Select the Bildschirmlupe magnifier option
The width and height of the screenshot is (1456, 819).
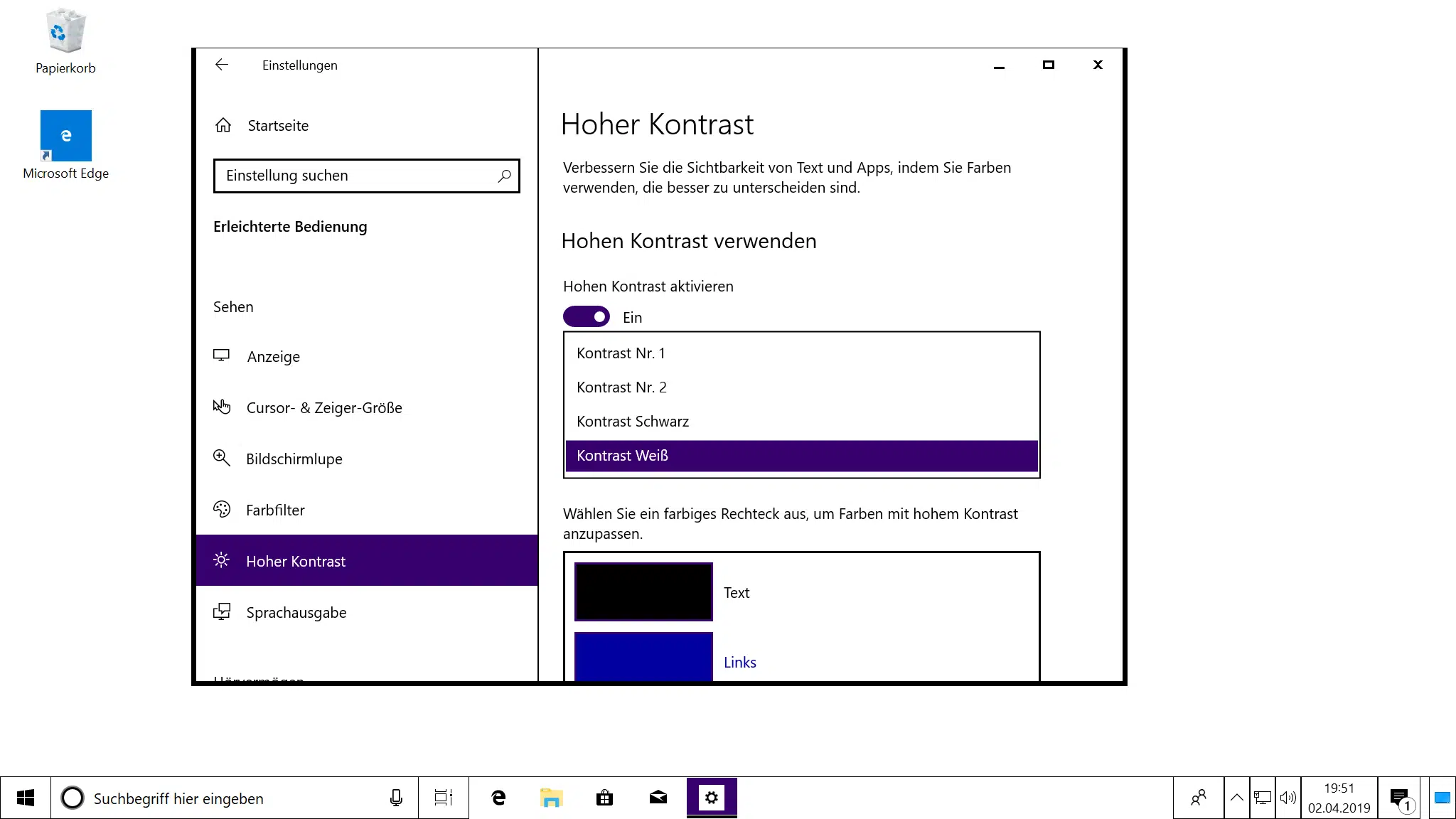pyautogui.click(x=294, y=459)
